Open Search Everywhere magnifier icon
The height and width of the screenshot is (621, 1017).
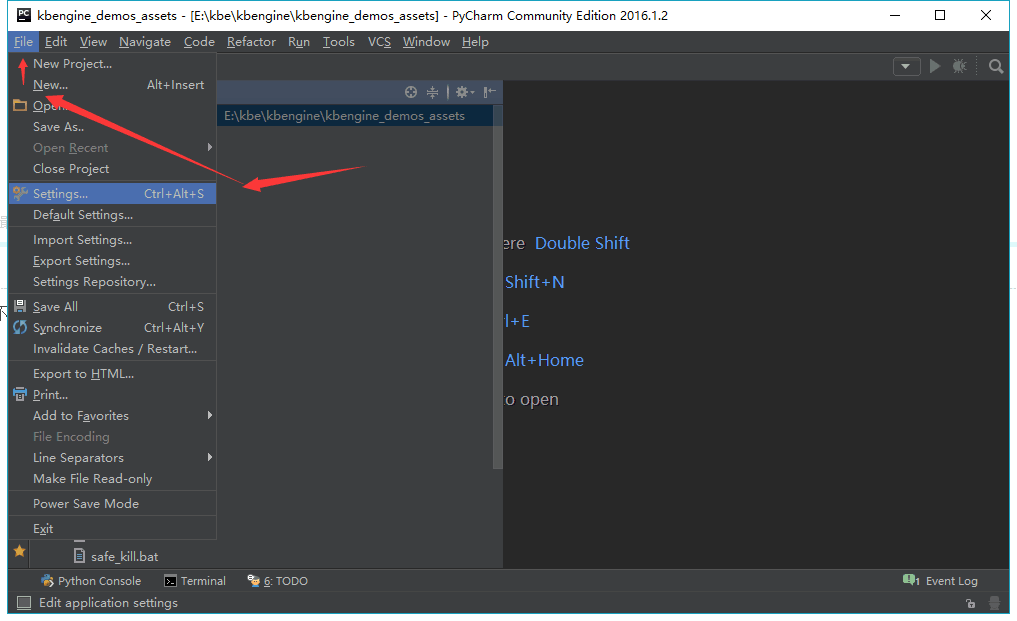996,66
